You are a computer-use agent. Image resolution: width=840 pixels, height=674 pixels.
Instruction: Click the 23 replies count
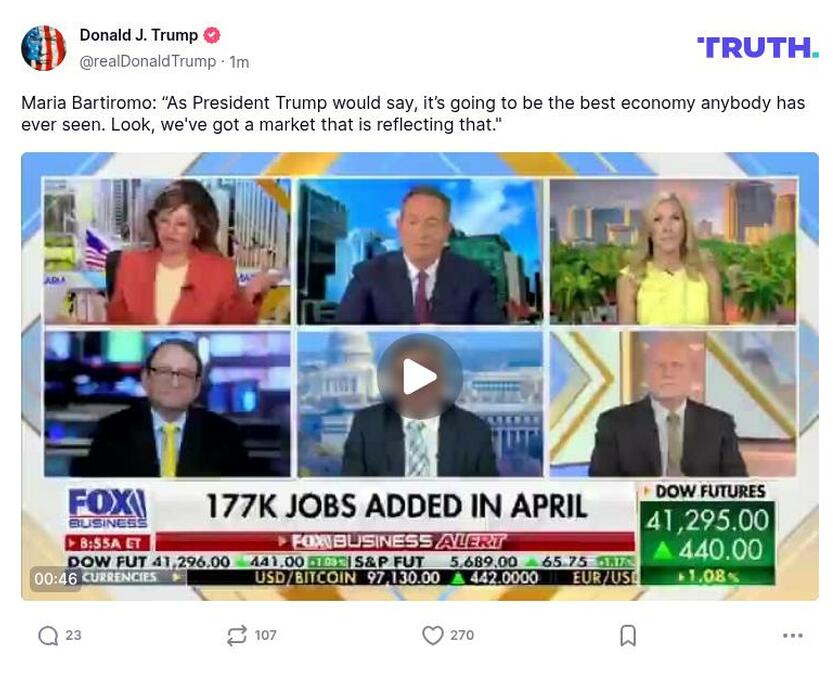coord(73,635)
